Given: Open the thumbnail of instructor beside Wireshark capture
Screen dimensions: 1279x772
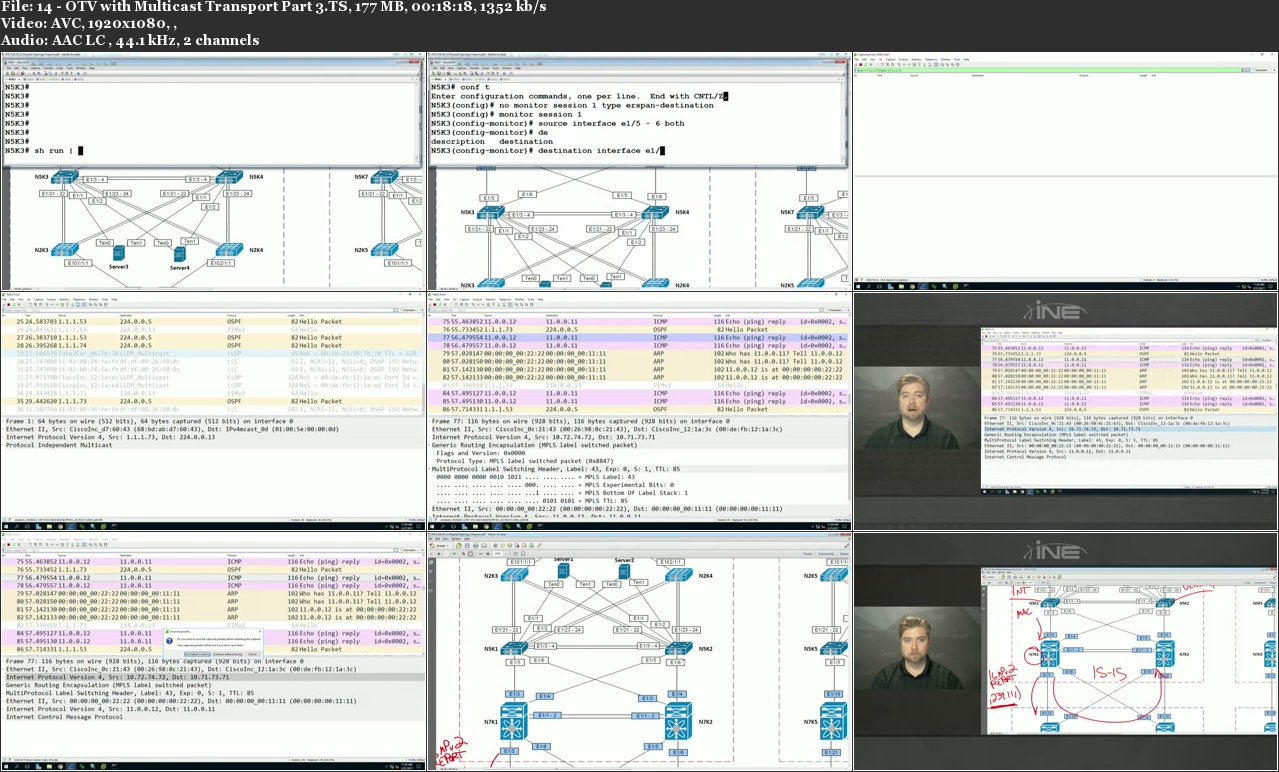Looking at the screenshot, I should (x=1066, y=411).
